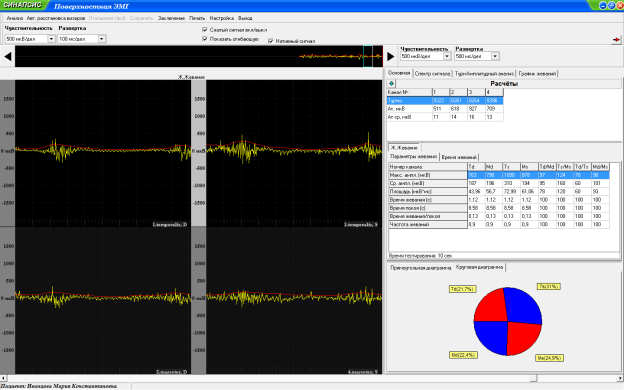Toggle the 'Нативный сигнал' checkbox
Screen dimensions: 624x390
271,41
